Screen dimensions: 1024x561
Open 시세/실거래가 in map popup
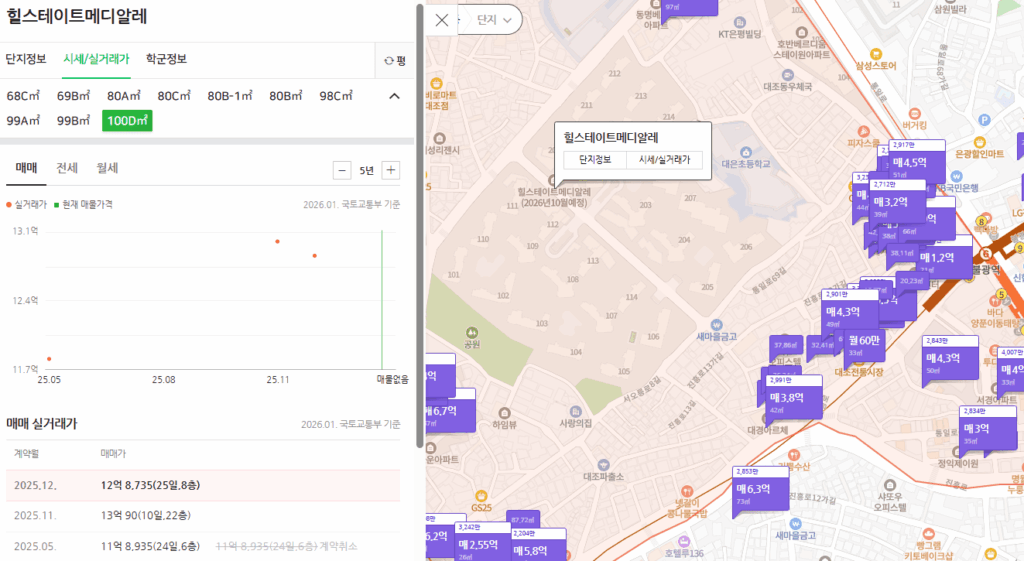coord(664,159)
